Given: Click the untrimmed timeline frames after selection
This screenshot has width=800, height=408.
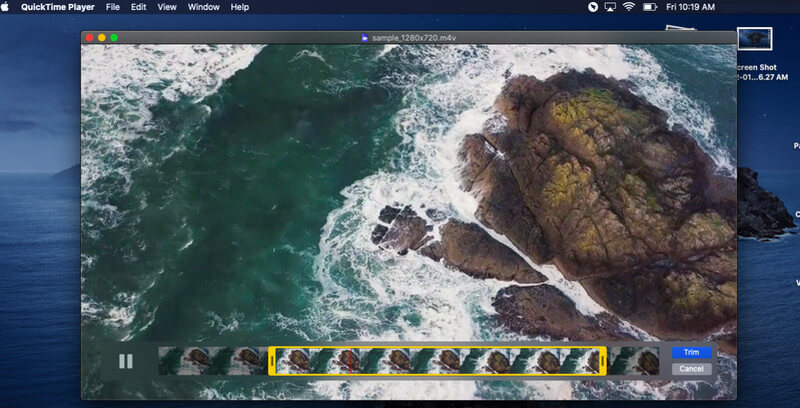Looking at the screenshot, I should pyautogui.click(x=633, y=361).
